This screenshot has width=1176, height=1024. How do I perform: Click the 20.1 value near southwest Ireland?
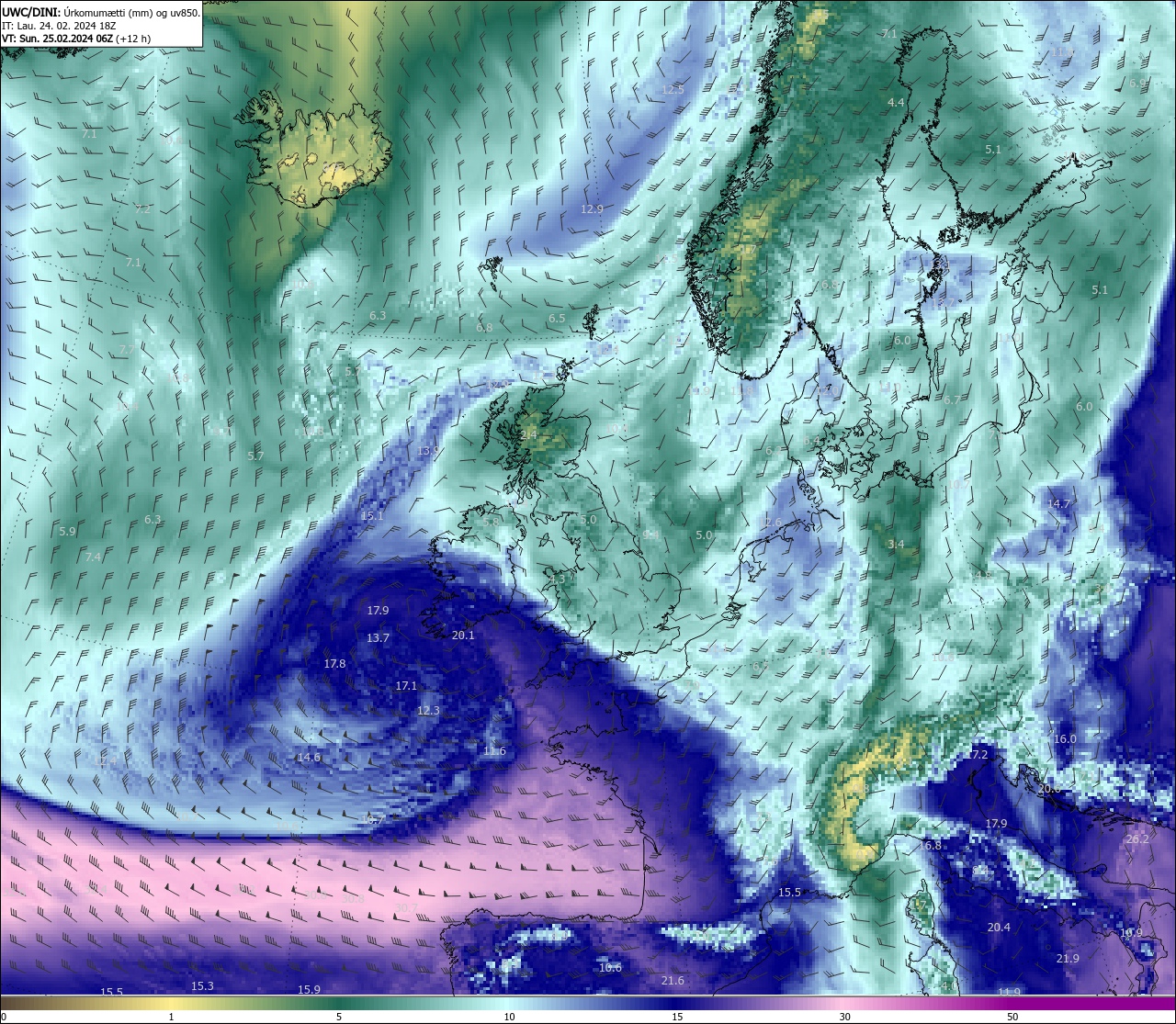[463, 636]
